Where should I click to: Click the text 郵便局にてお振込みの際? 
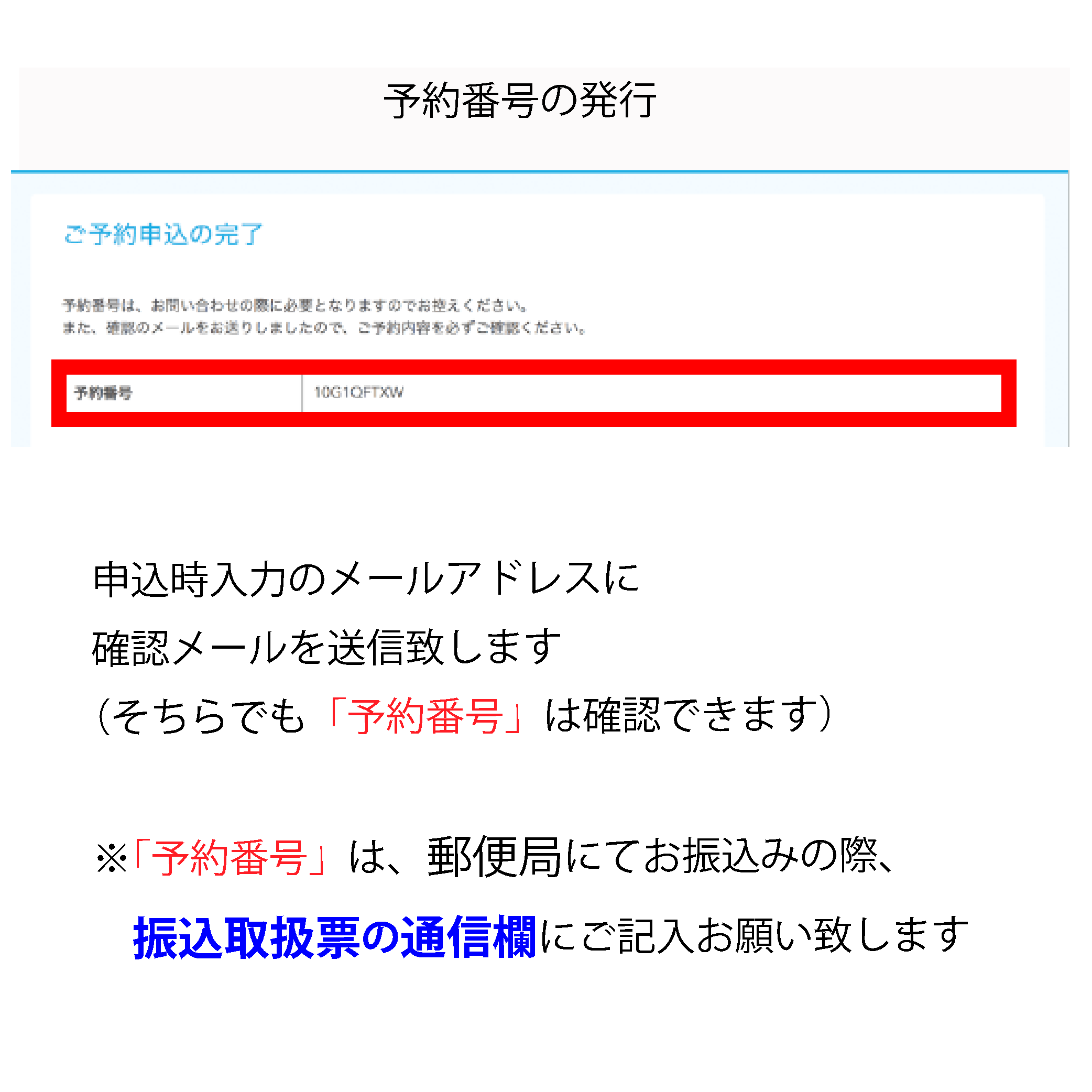click(652, 857)
